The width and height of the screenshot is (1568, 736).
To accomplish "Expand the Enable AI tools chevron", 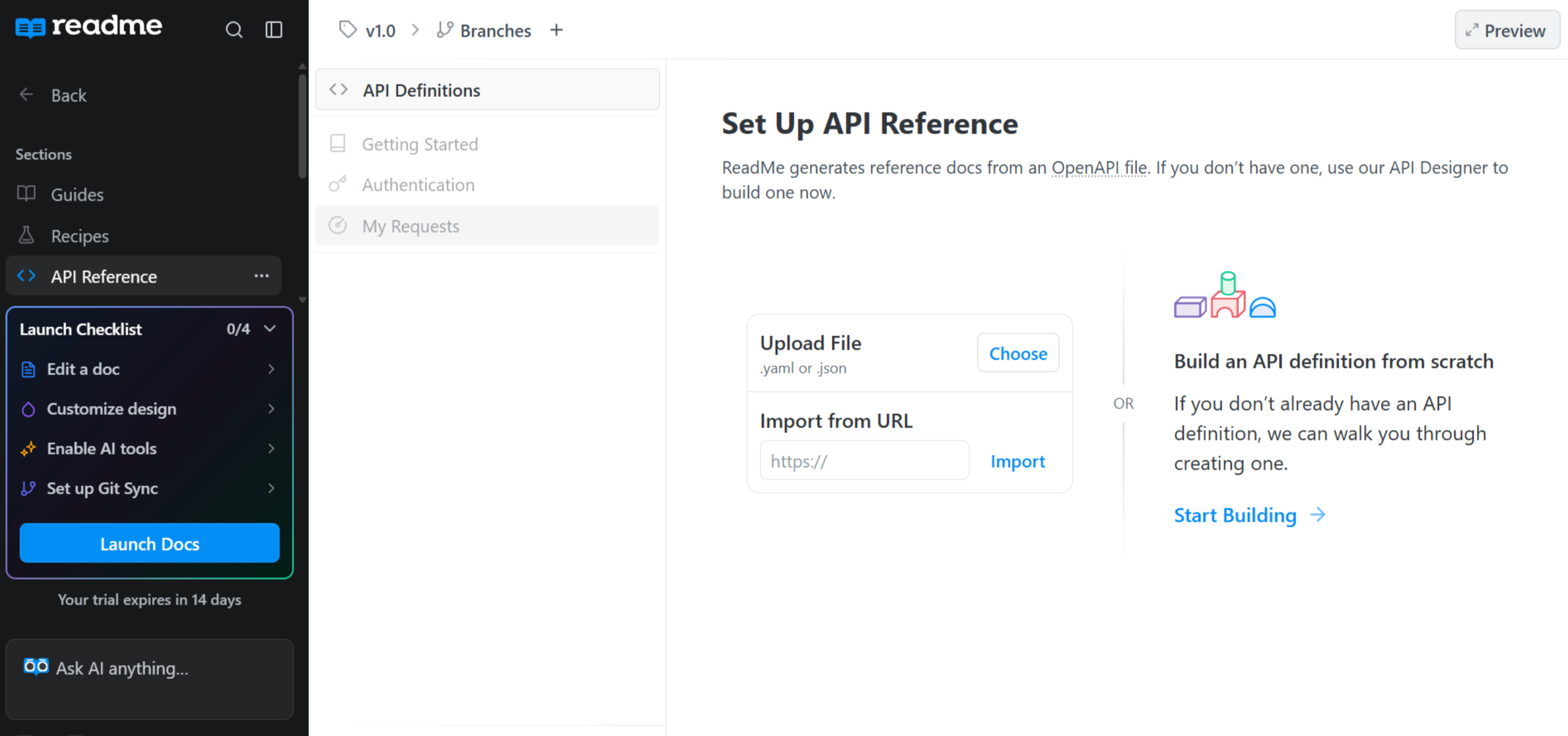I will (x=271, y=449).
